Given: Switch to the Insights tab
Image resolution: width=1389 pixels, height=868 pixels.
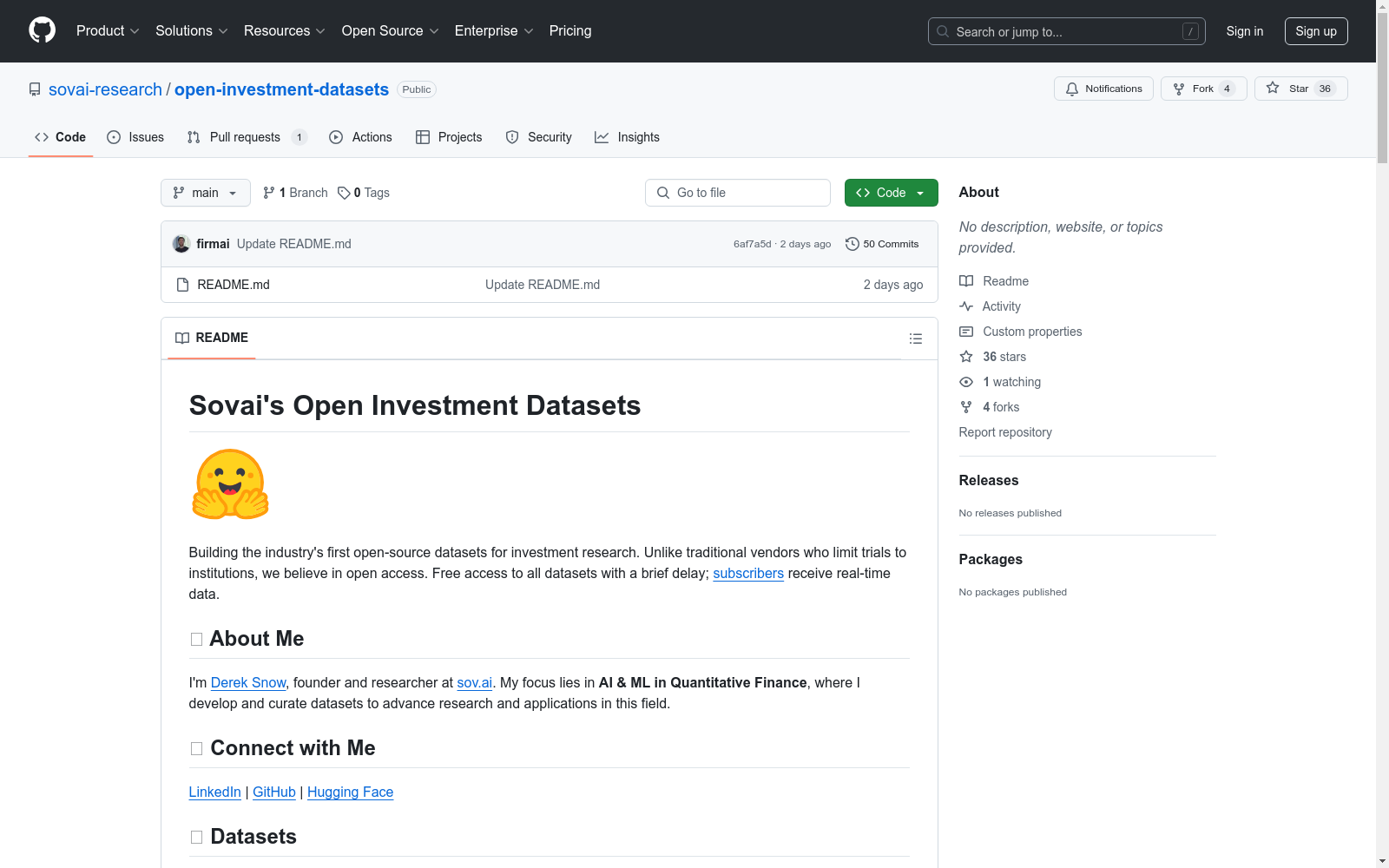Looking at the screenshot, I should click(627, 137).
